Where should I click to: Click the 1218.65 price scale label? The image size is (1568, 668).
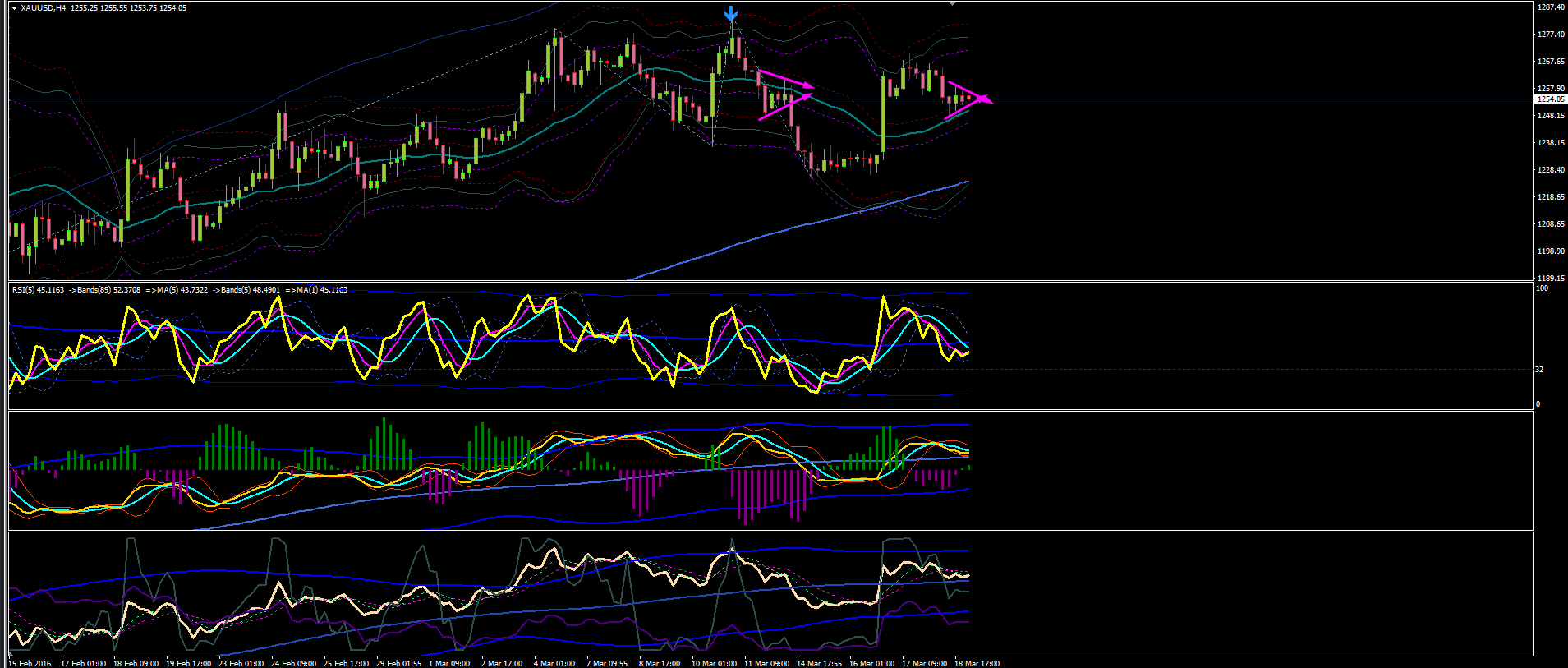point(1551,197)
